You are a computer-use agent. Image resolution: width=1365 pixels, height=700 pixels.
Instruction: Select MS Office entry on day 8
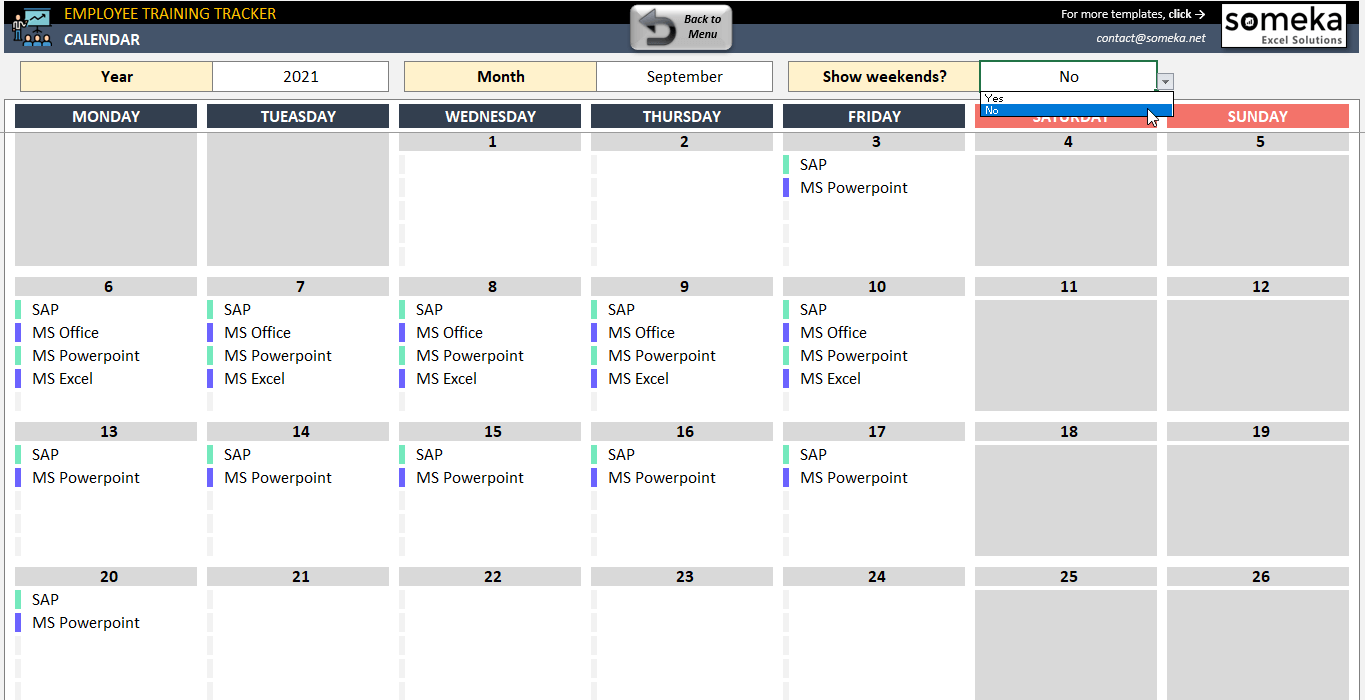pyautogui.click(x=449, y=333)
